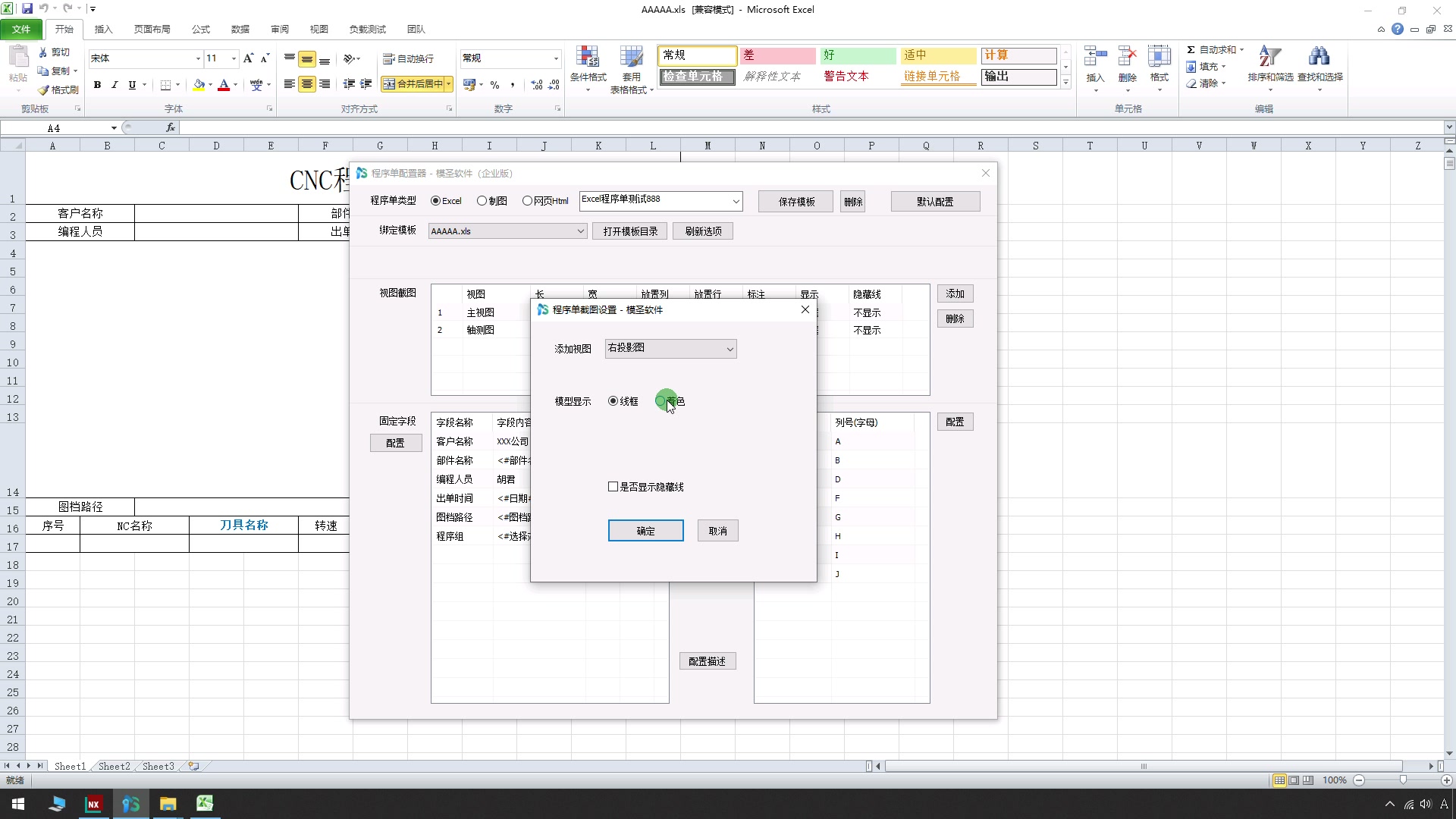Click the 默认配置 button
Viewport: 1456px width, 819px height.
click(935, 202)
